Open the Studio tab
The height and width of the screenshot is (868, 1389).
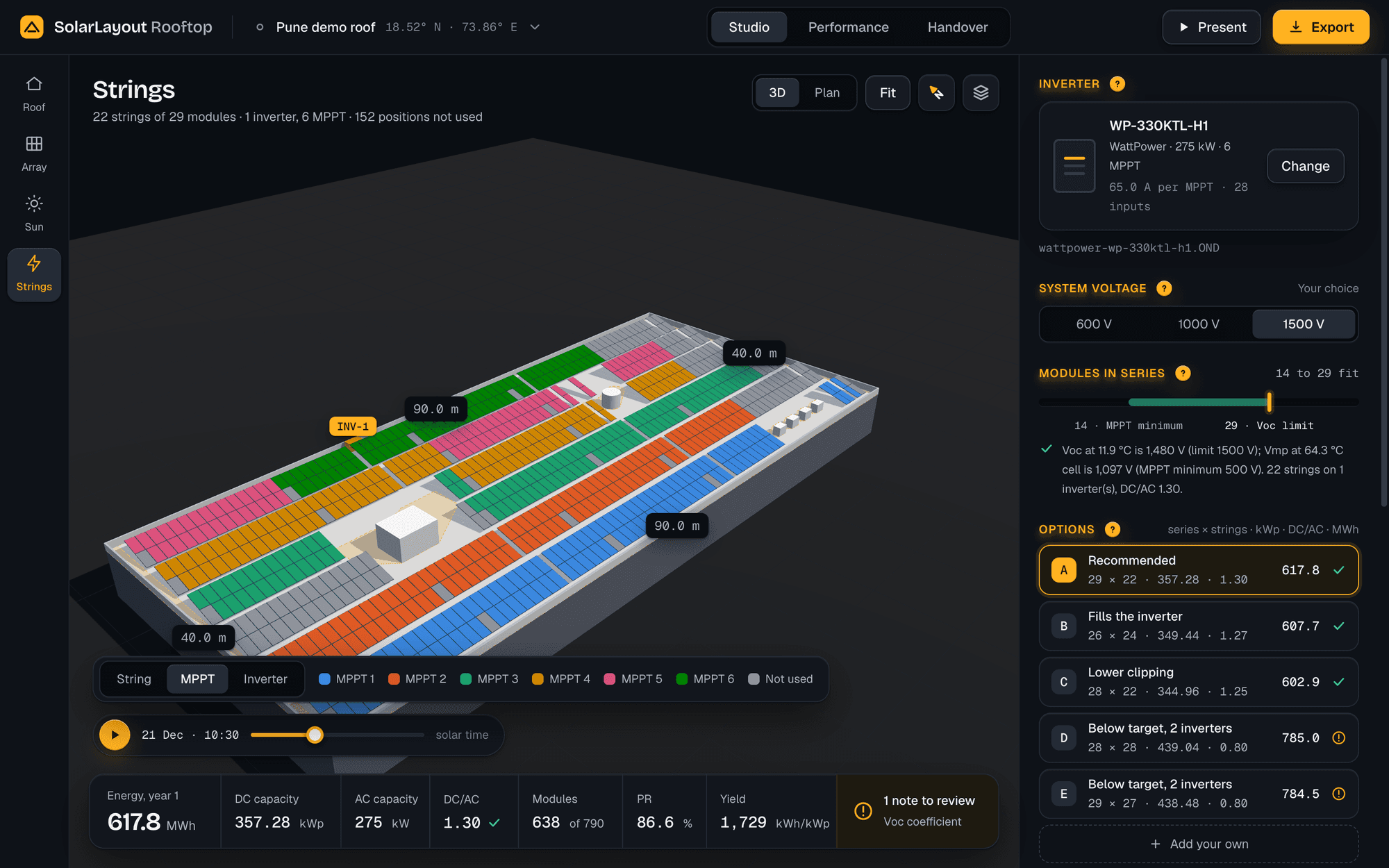[749, 27]
